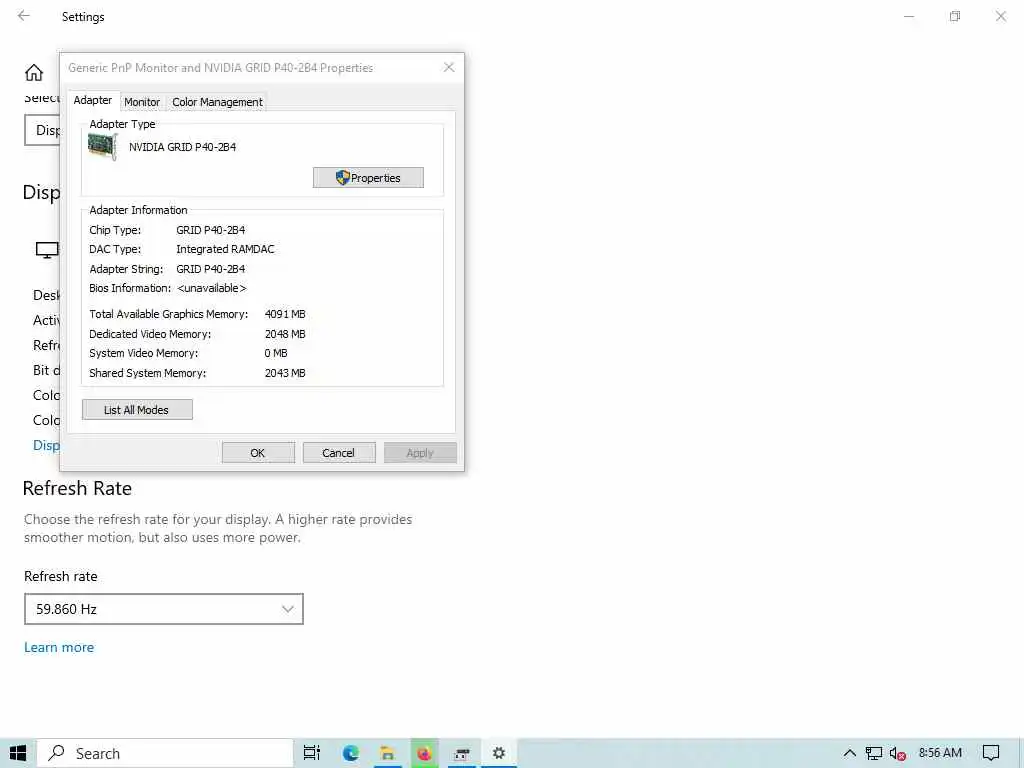Click the Chip Type value GRID P40-2B4
1024x768 pixels.
[210, 230]
